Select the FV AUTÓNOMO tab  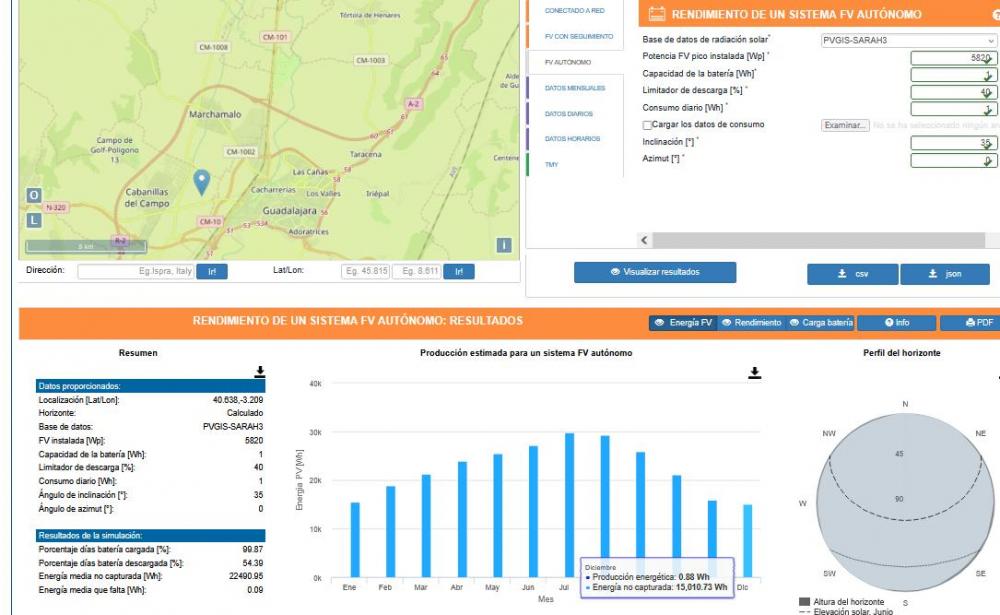click(x=568, y=62)
